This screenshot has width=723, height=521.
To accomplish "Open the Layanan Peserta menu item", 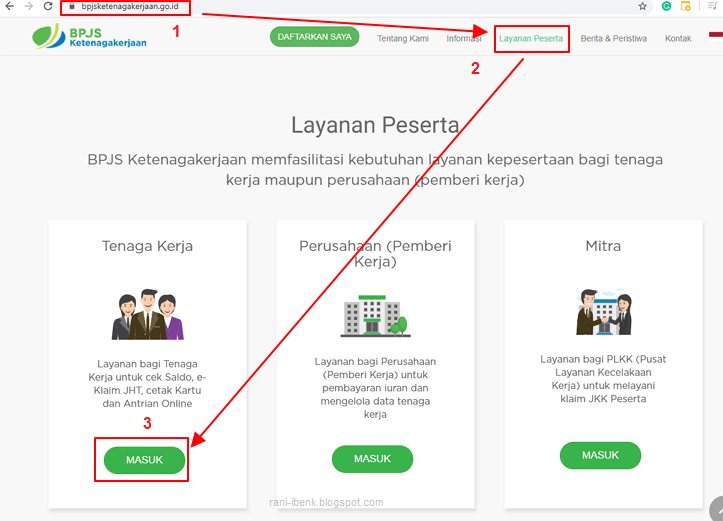I will click(x=531, y=39).
